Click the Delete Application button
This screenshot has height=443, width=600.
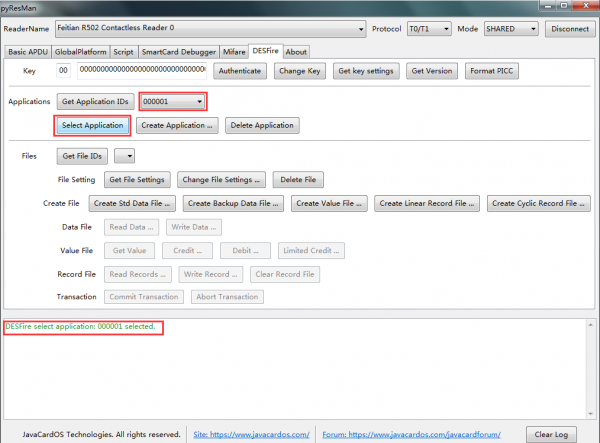[x=262, y=125]
